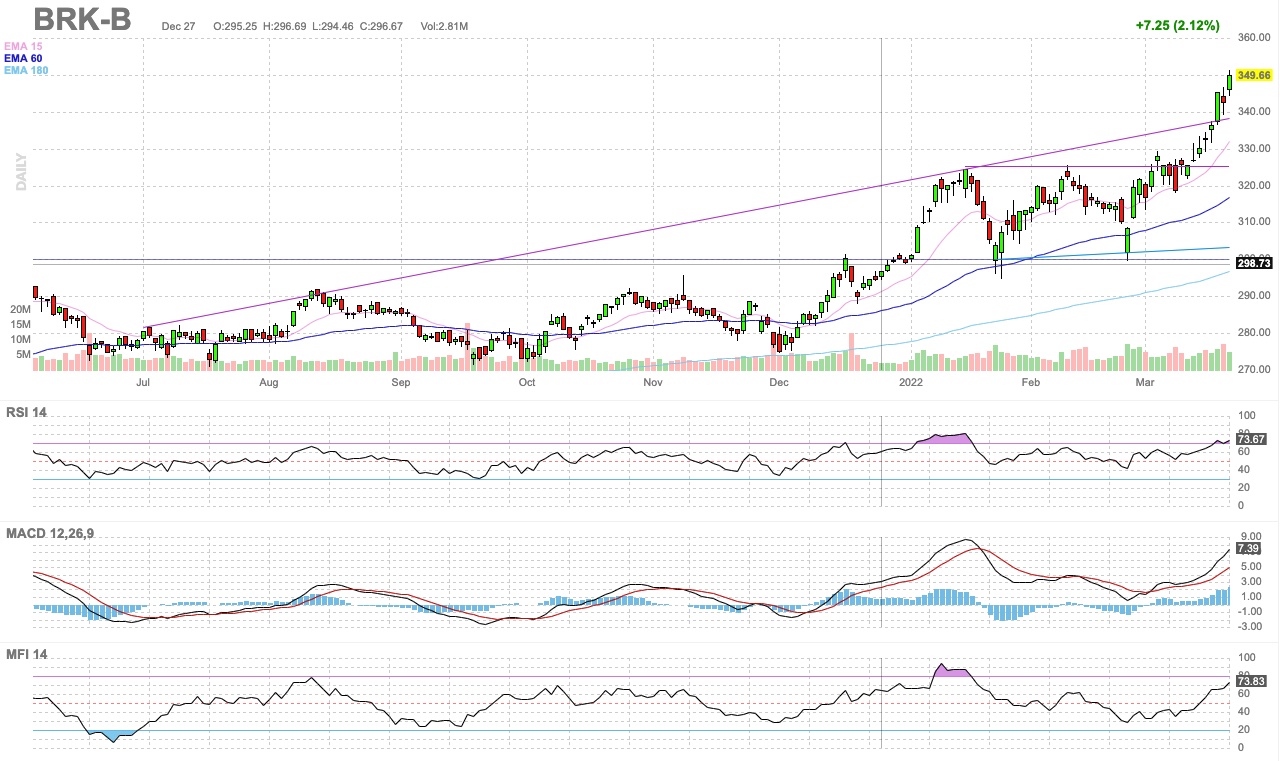Image resolution: width=1280 pixels, height=761 pixels.
Task: Click the high price H:296.69 value
Action: 285,26
